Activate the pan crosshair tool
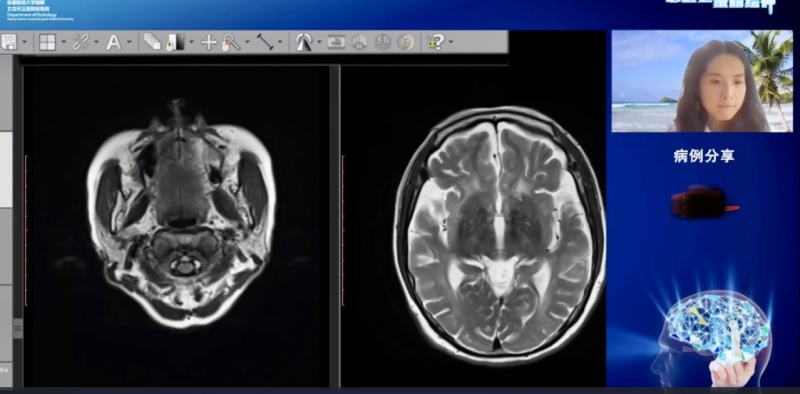The height and width of the screenshot is (394, 800). pyautogui.click(x=209, y=42)
